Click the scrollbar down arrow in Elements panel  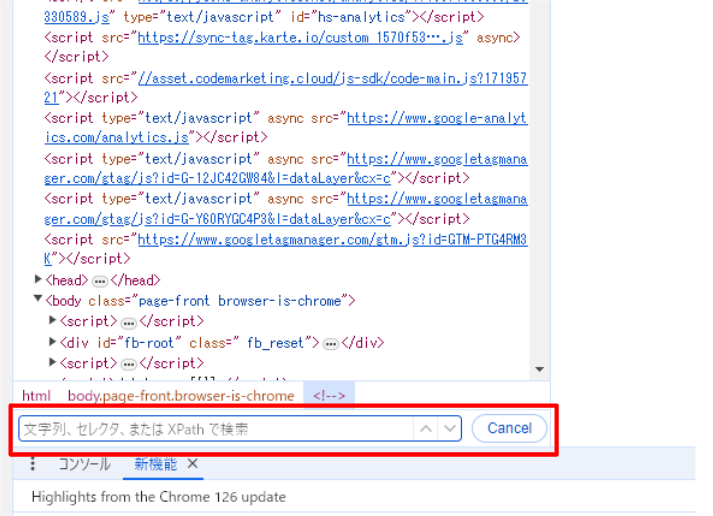click(x=540, y=369)
